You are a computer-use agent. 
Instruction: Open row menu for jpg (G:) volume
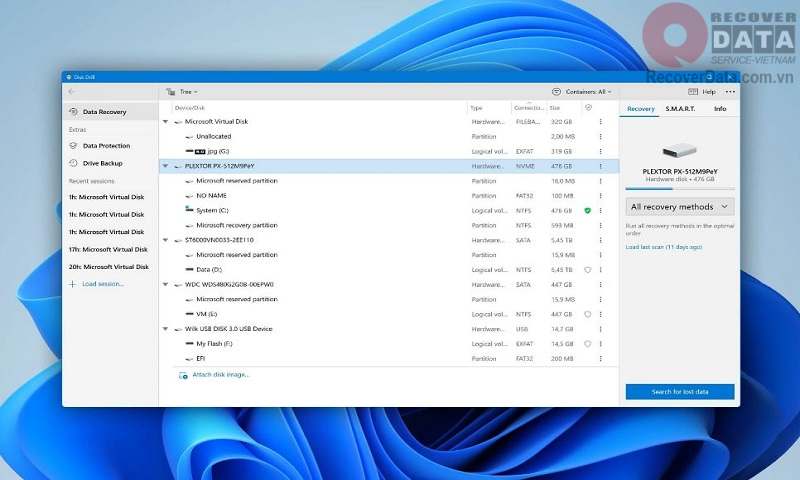pyautogui.click(x=601, y=151)
